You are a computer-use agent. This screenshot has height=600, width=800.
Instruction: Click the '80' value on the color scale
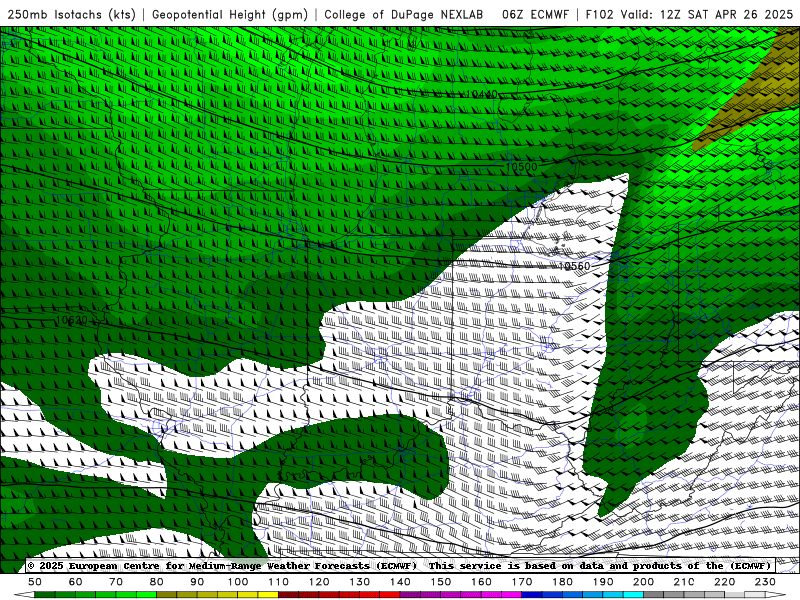coord(157,582)
